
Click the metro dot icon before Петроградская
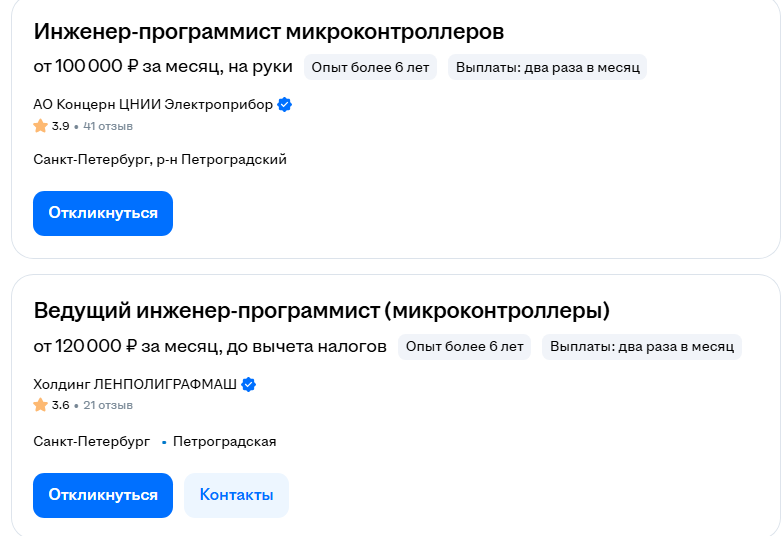point(163,441)
